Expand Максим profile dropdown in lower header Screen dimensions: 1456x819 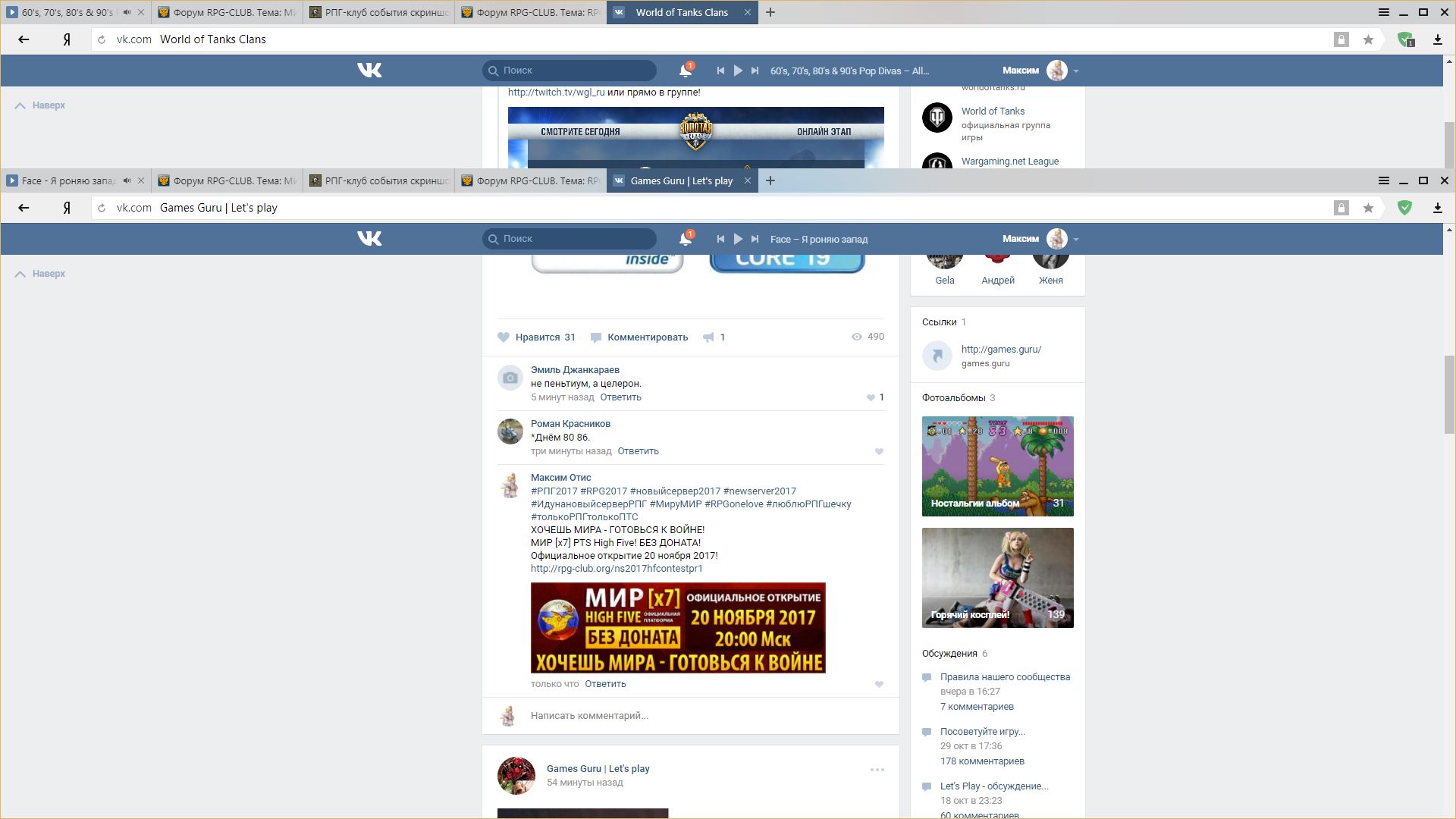pyautogui.click(x=1076, y=240)
